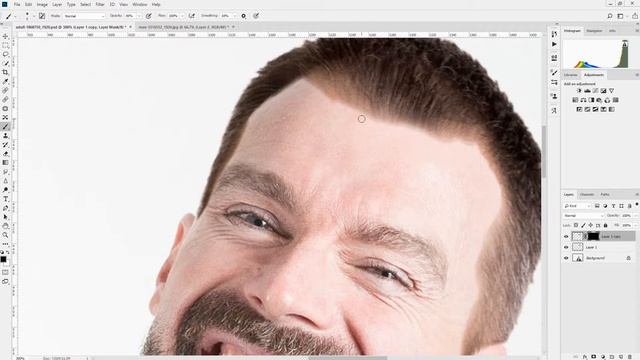Image resolution: width=640 pixels, height=360 pixels.
Task: Open the brush Mode dropdown
Action: click(x=84, y=16)
